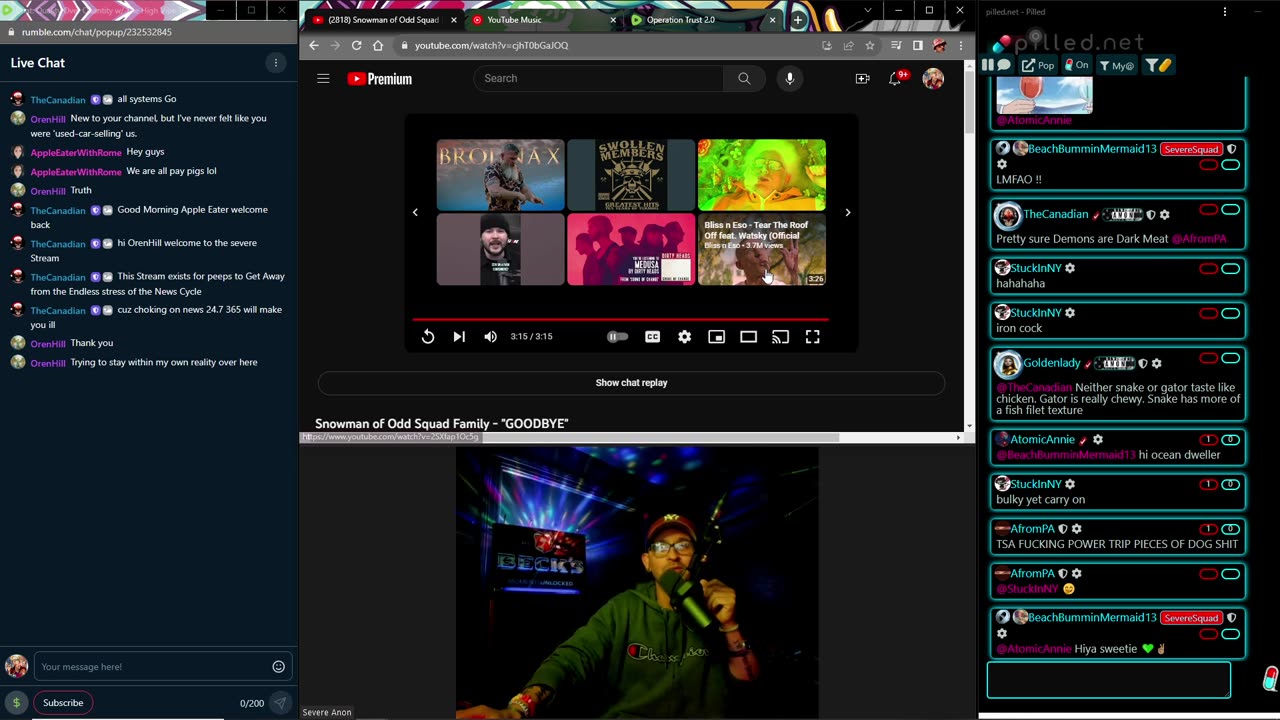Pause the Pilled chat feed
Viewport: 1280px width, 720px height.
tap(988, 65)
